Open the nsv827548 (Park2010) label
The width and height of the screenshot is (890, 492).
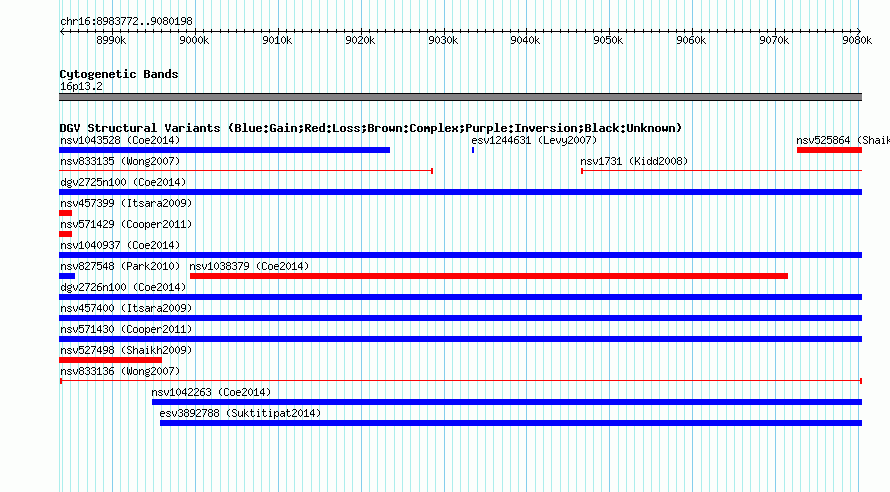120,266
